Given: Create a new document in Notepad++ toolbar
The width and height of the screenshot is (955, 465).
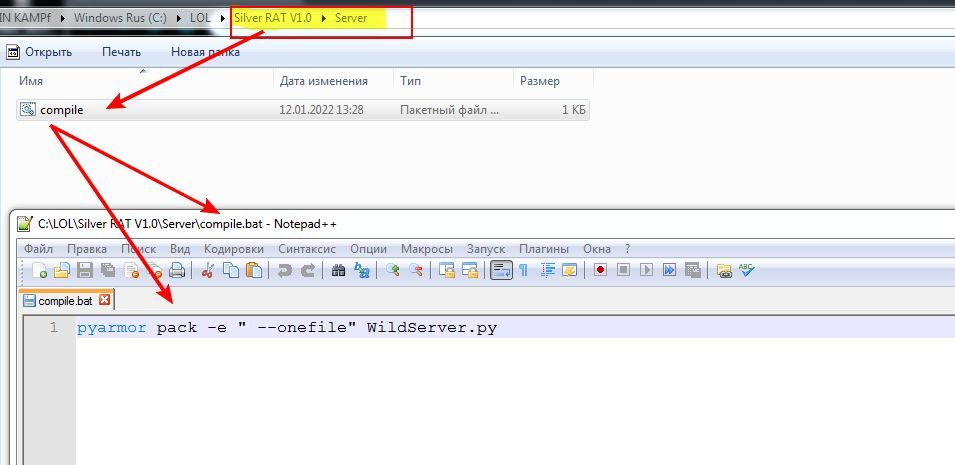Looking at the screenshot, I should click(x=39, y=270).
